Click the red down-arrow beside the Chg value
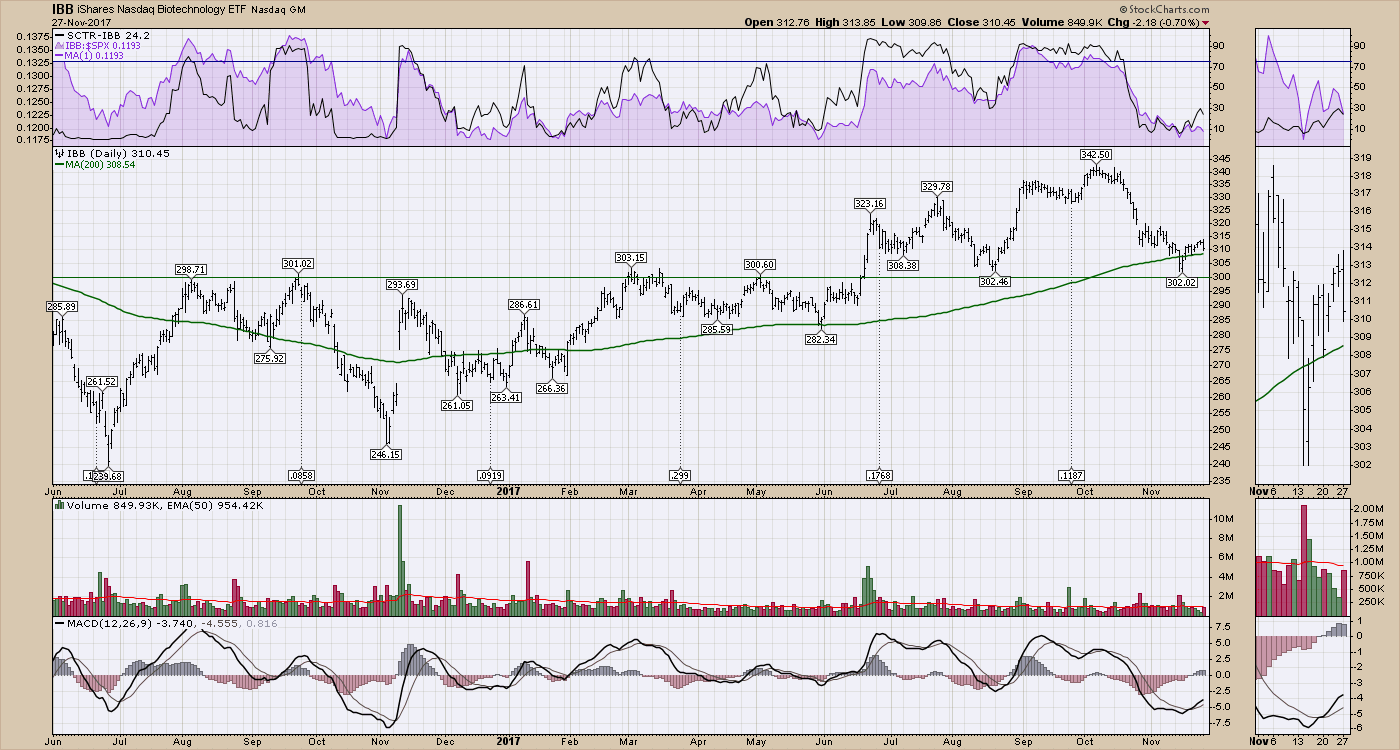 pyautogui.click(x=1203, y=21)
